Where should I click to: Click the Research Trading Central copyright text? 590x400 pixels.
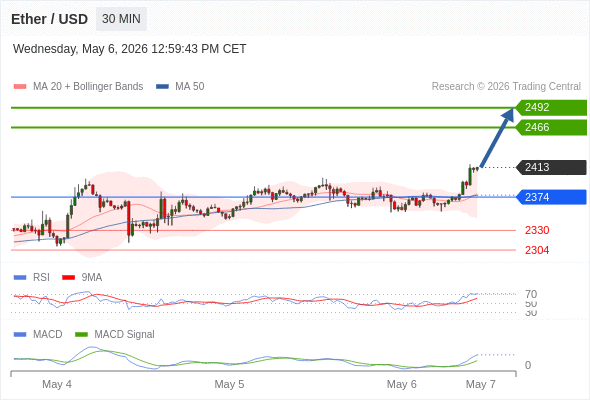point(506,87)
